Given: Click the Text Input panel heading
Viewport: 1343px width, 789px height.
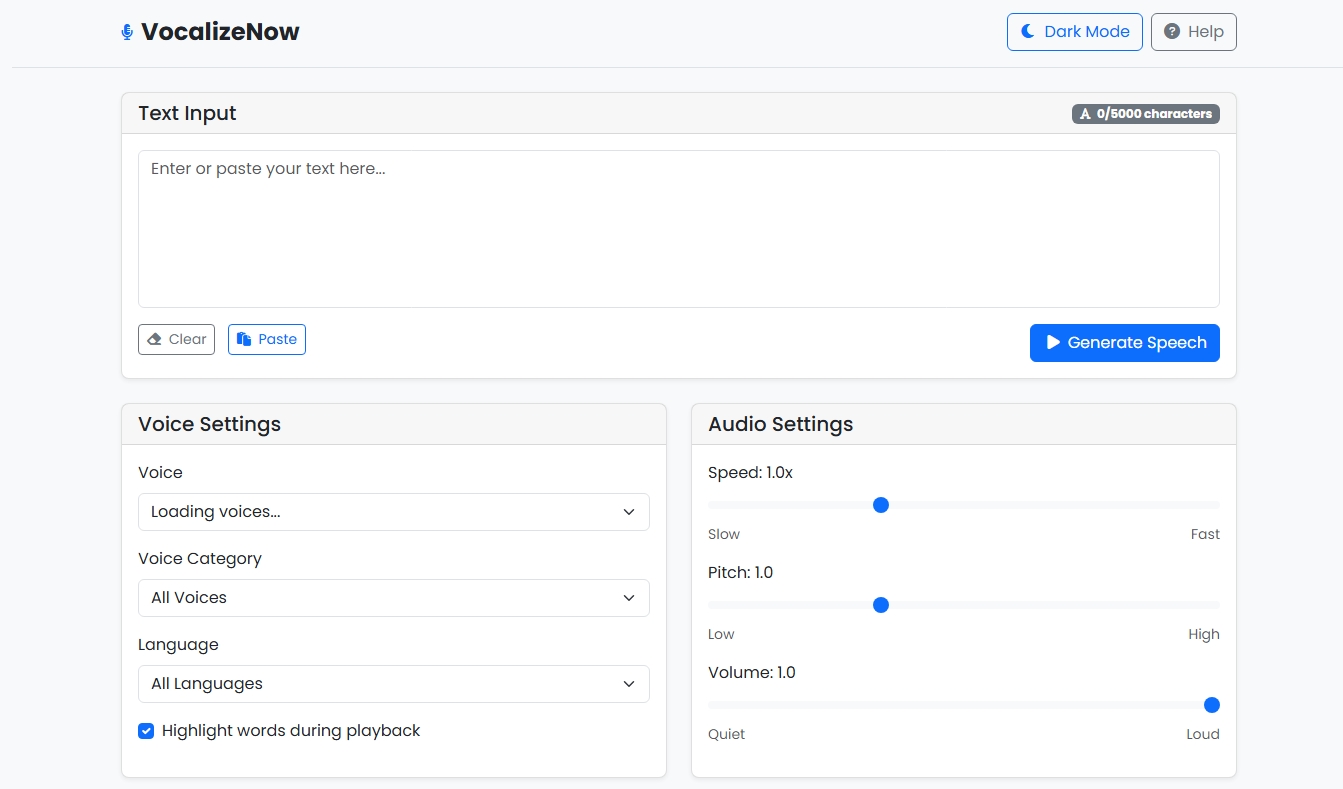Looking at the screenshot, I should pyautogui.click(x=187, y=113).
